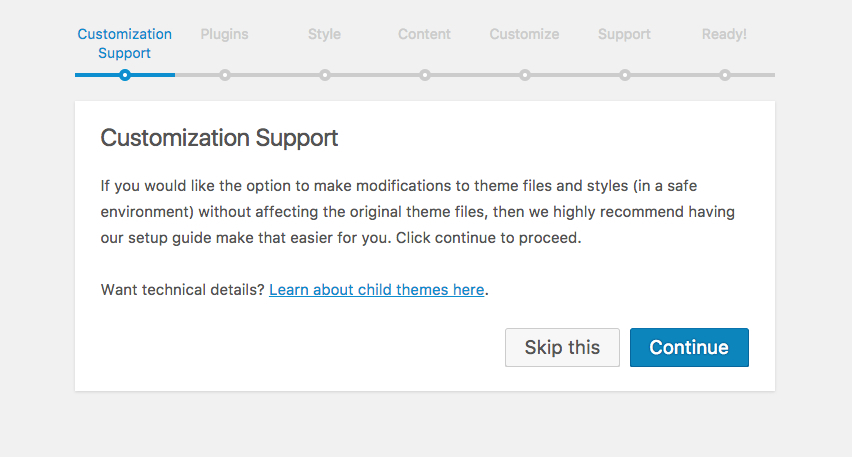Select the step dot under Ready!
This screenshot has height=457, width=852.
(x=725, y=75)
